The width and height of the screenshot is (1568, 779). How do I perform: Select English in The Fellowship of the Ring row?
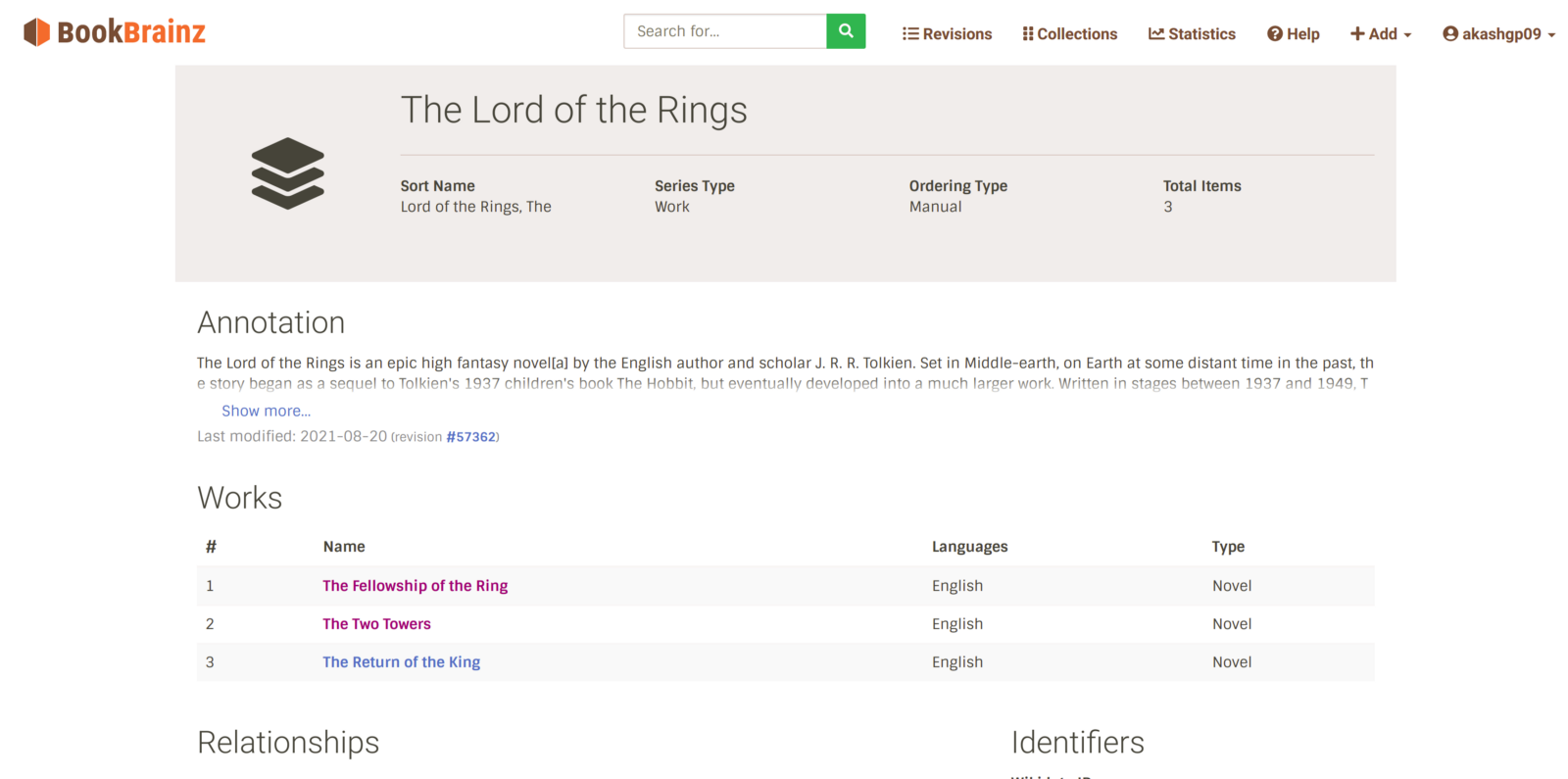957,586
